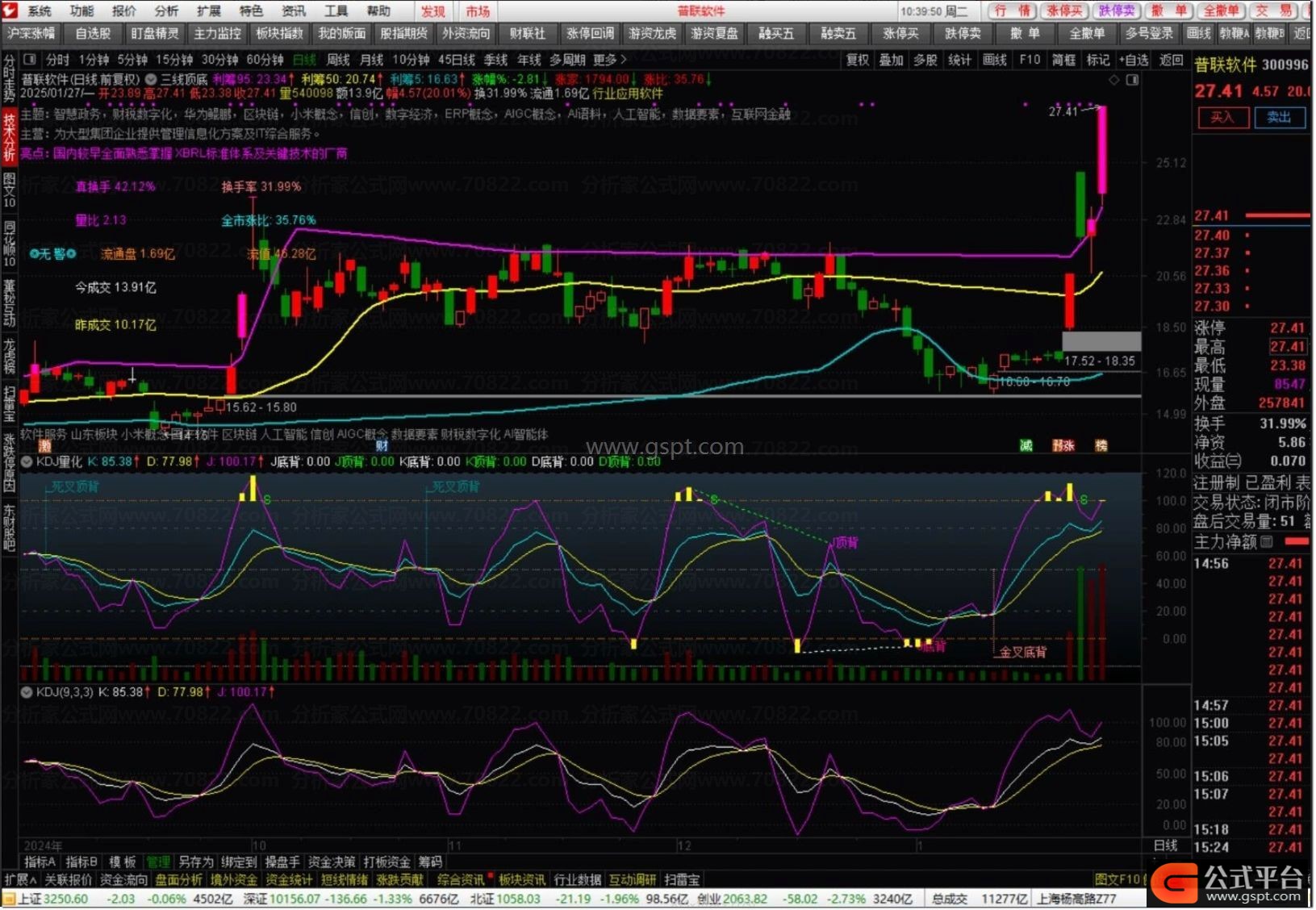Switch to the 分时走势 side tab
1316x910 pixels.
coord(9,78)
